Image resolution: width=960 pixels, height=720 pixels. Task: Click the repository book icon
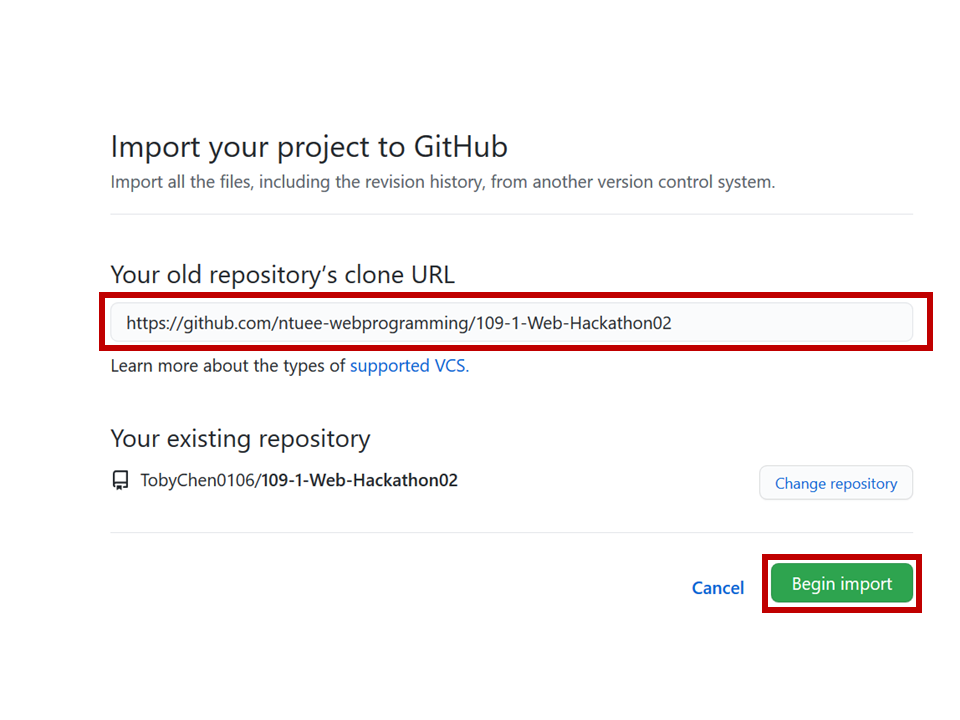(120, 481)
